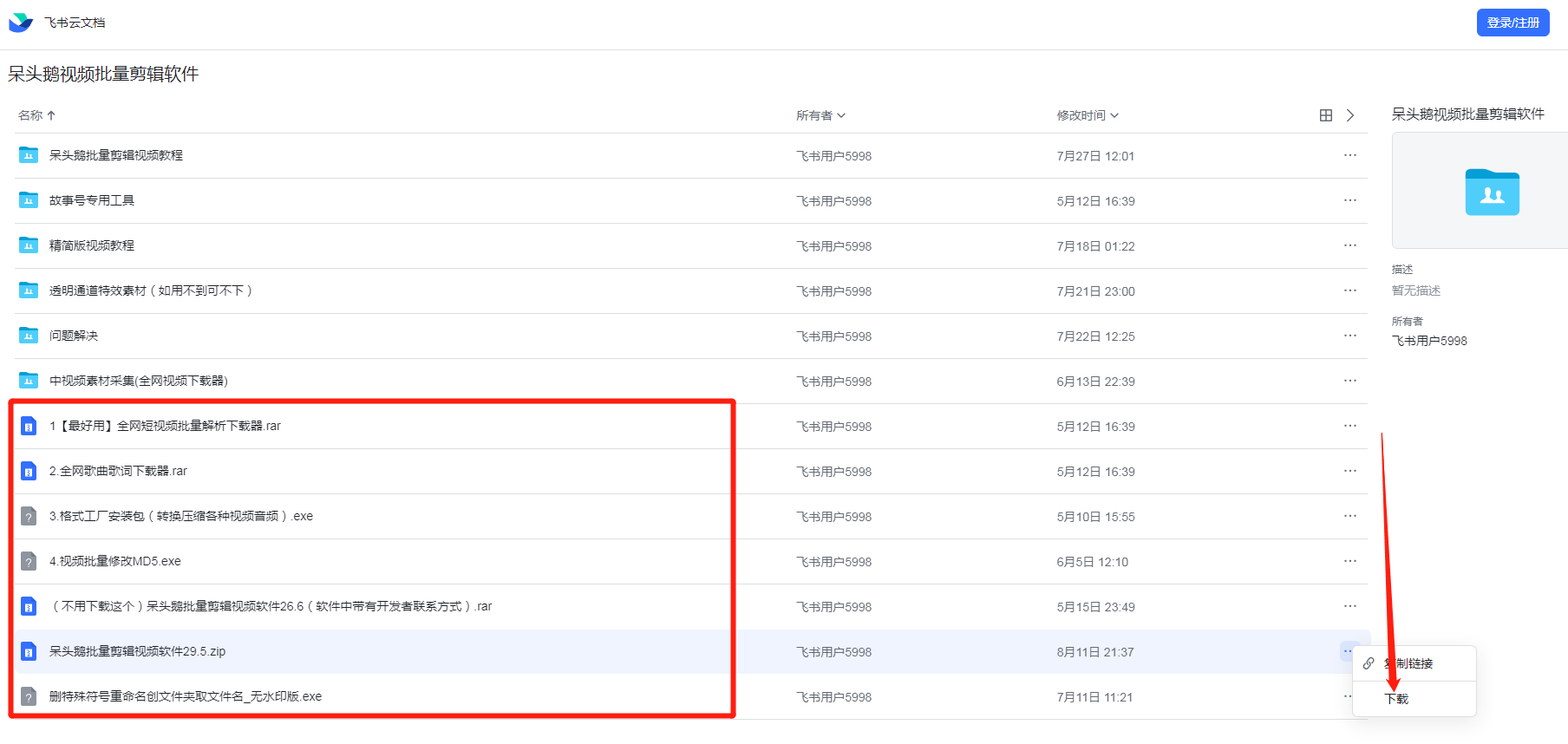1568x744 pixels.
Task: Open the 问题解决 folder name
Action: coord(74,336)
